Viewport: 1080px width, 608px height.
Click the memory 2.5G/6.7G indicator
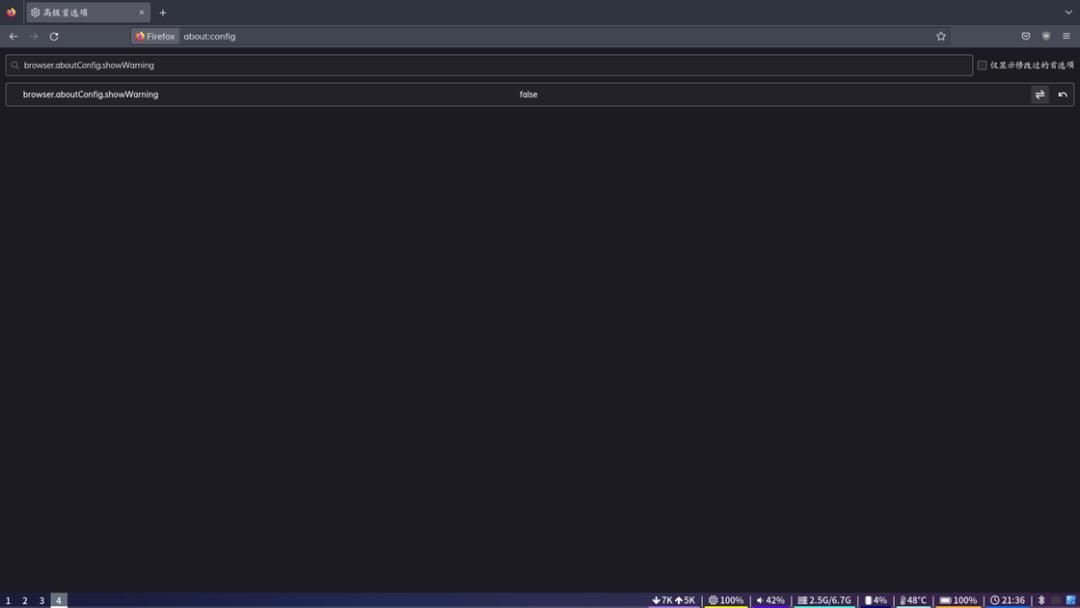pyautogui.click(x=824, y=600)
